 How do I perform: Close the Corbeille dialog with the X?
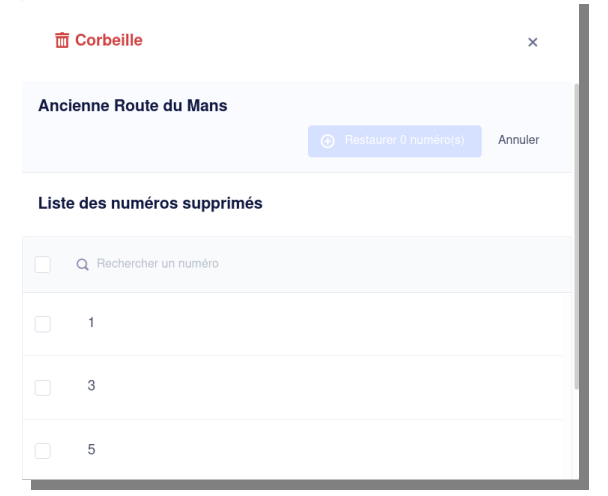click(532, 42)
